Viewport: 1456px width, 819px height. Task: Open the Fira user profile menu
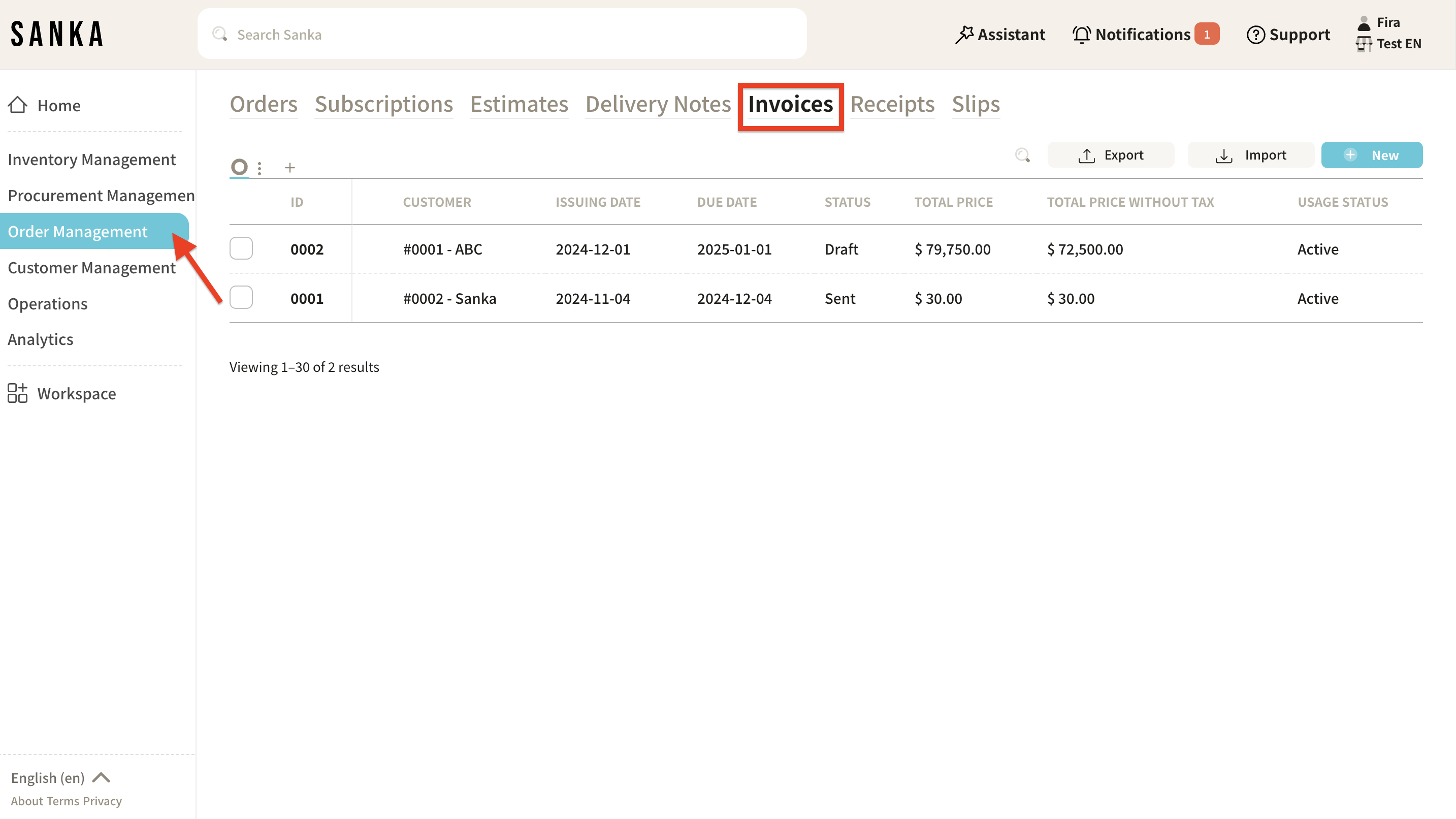coord(1387,23)
